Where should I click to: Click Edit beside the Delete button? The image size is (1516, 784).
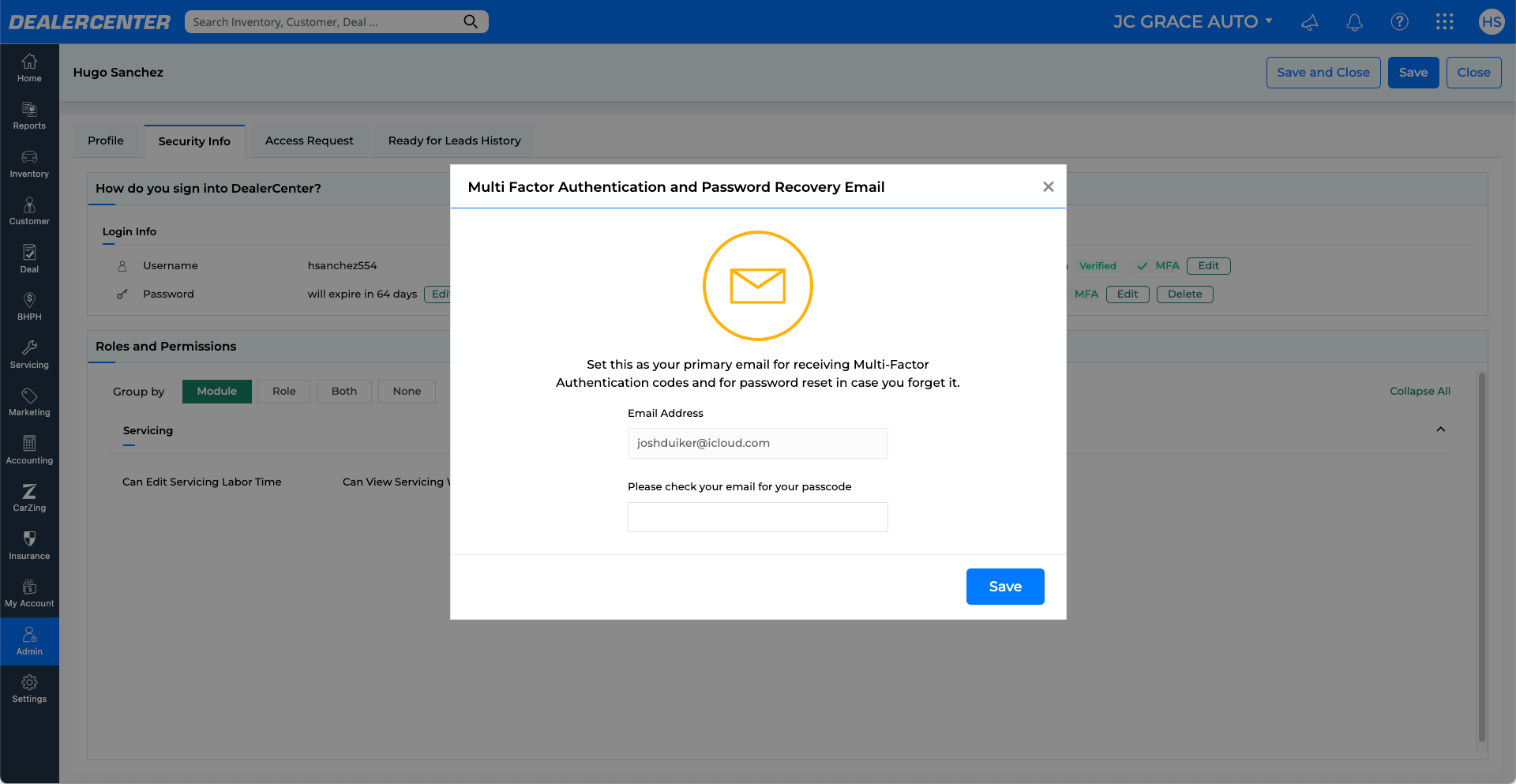(x=1128, y=294)
